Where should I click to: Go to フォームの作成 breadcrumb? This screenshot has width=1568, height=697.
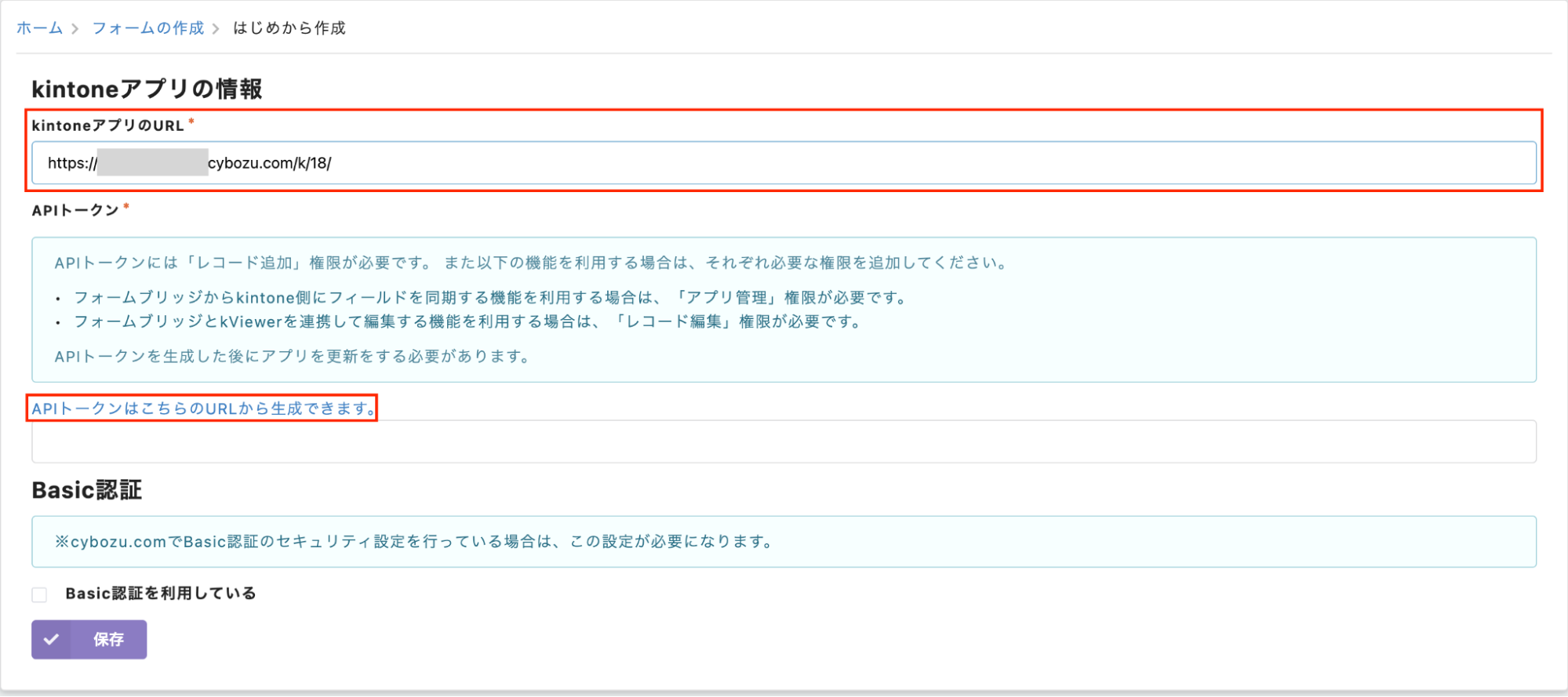pyautogui.click(x=147, y=28)
